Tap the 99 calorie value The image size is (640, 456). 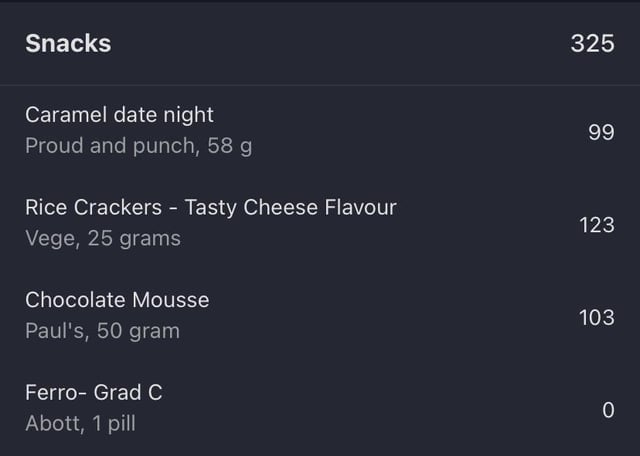(601, 132)
